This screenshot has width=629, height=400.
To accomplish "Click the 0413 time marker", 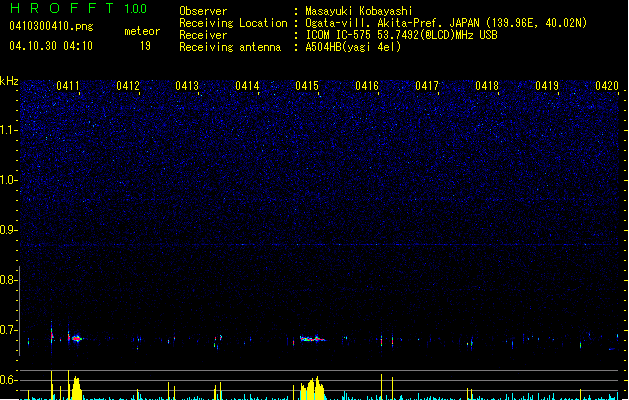I will pyautogui.click(x=187, y=87).
